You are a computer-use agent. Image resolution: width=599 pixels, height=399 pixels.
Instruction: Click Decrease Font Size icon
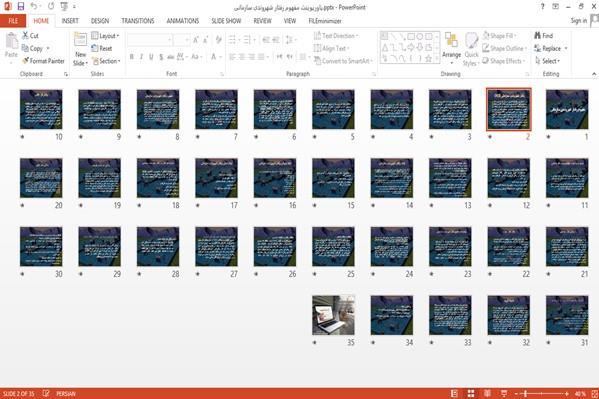click(206, 39)
